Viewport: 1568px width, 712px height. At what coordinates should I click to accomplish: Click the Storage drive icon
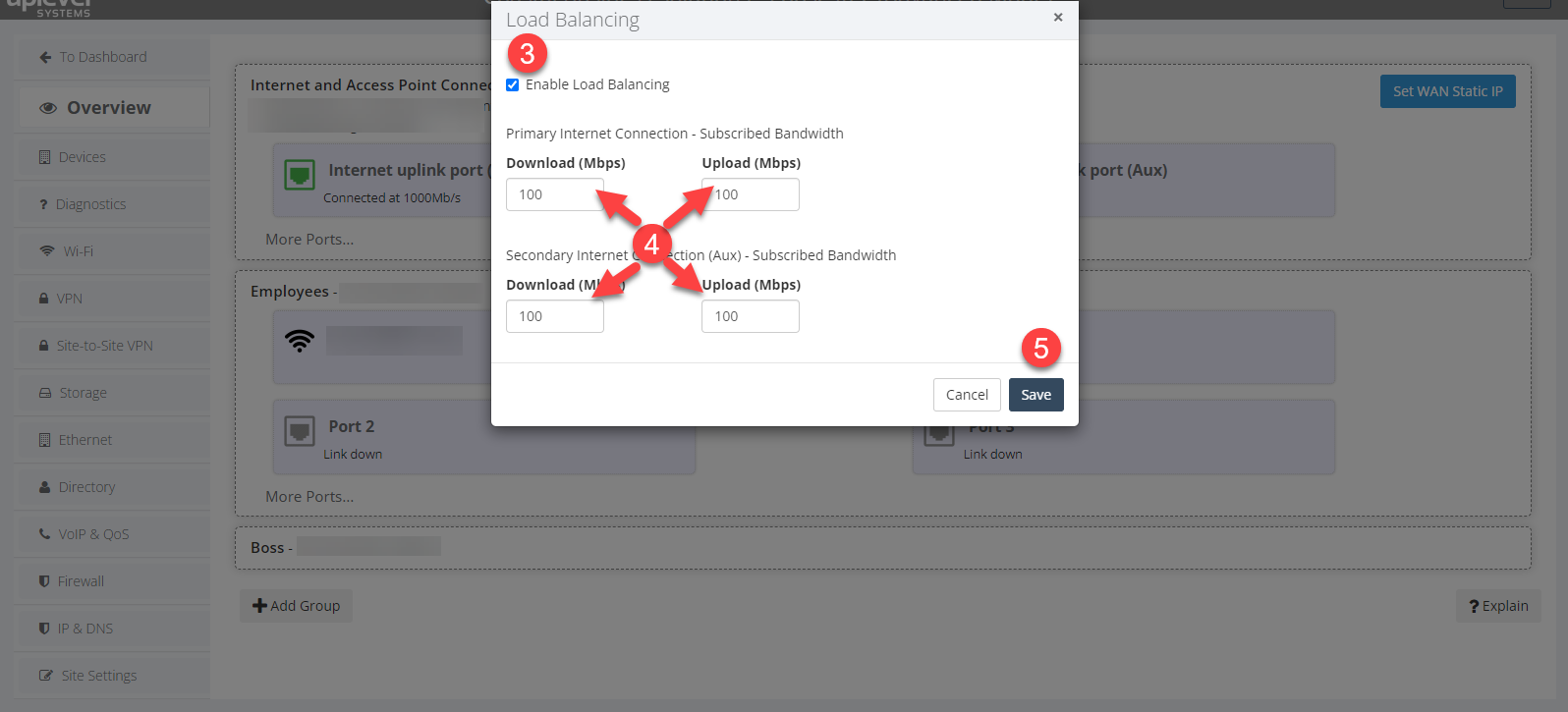tap(45, 393)
